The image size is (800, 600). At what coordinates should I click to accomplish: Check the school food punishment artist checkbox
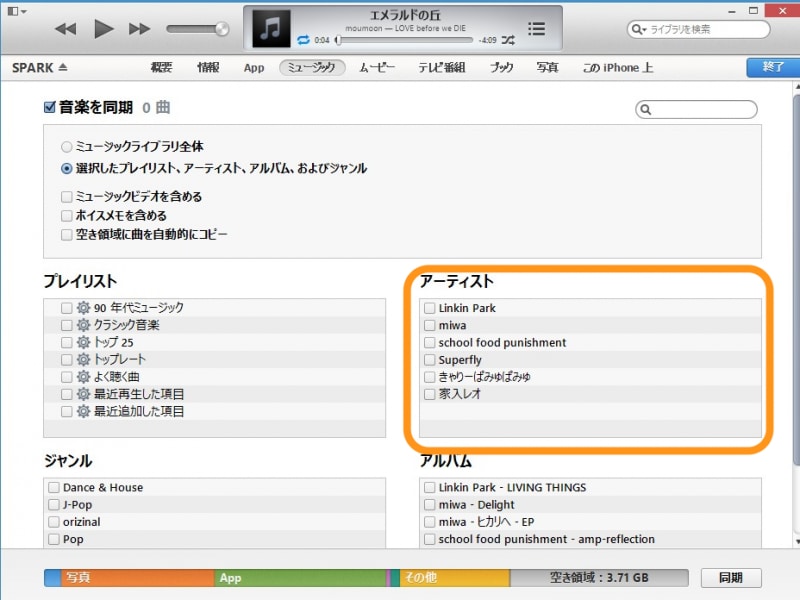430,343
